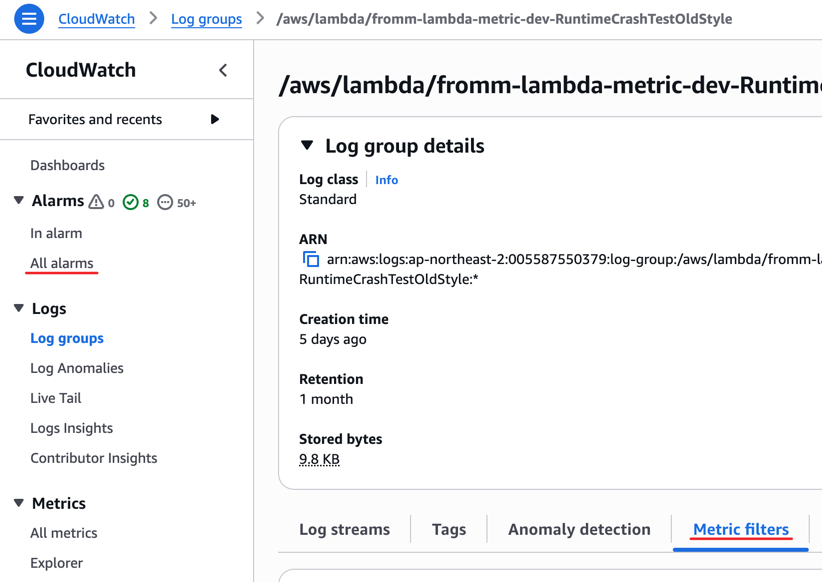This screenshot has width=822, height=582.
Task: Select the Metric filters tab
Action: (x=741, y=530)
